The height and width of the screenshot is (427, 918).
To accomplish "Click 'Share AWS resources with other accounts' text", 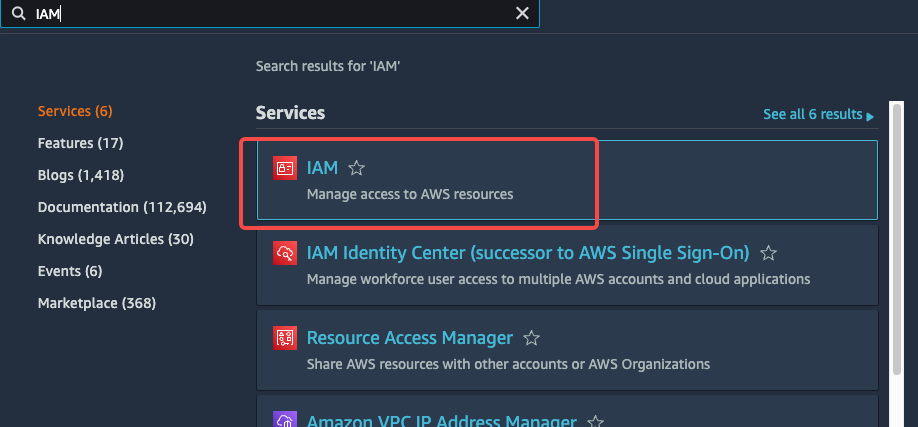I will click(x=508, y=364).
